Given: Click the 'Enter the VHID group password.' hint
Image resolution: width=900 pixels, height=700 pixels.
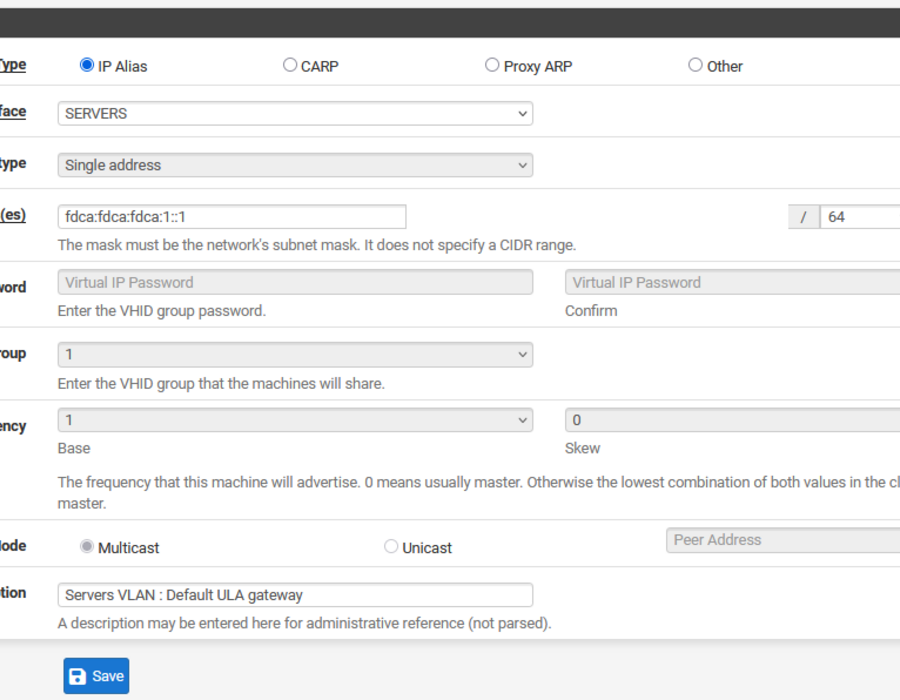Looking at the screenshot, I should (162, 311).
